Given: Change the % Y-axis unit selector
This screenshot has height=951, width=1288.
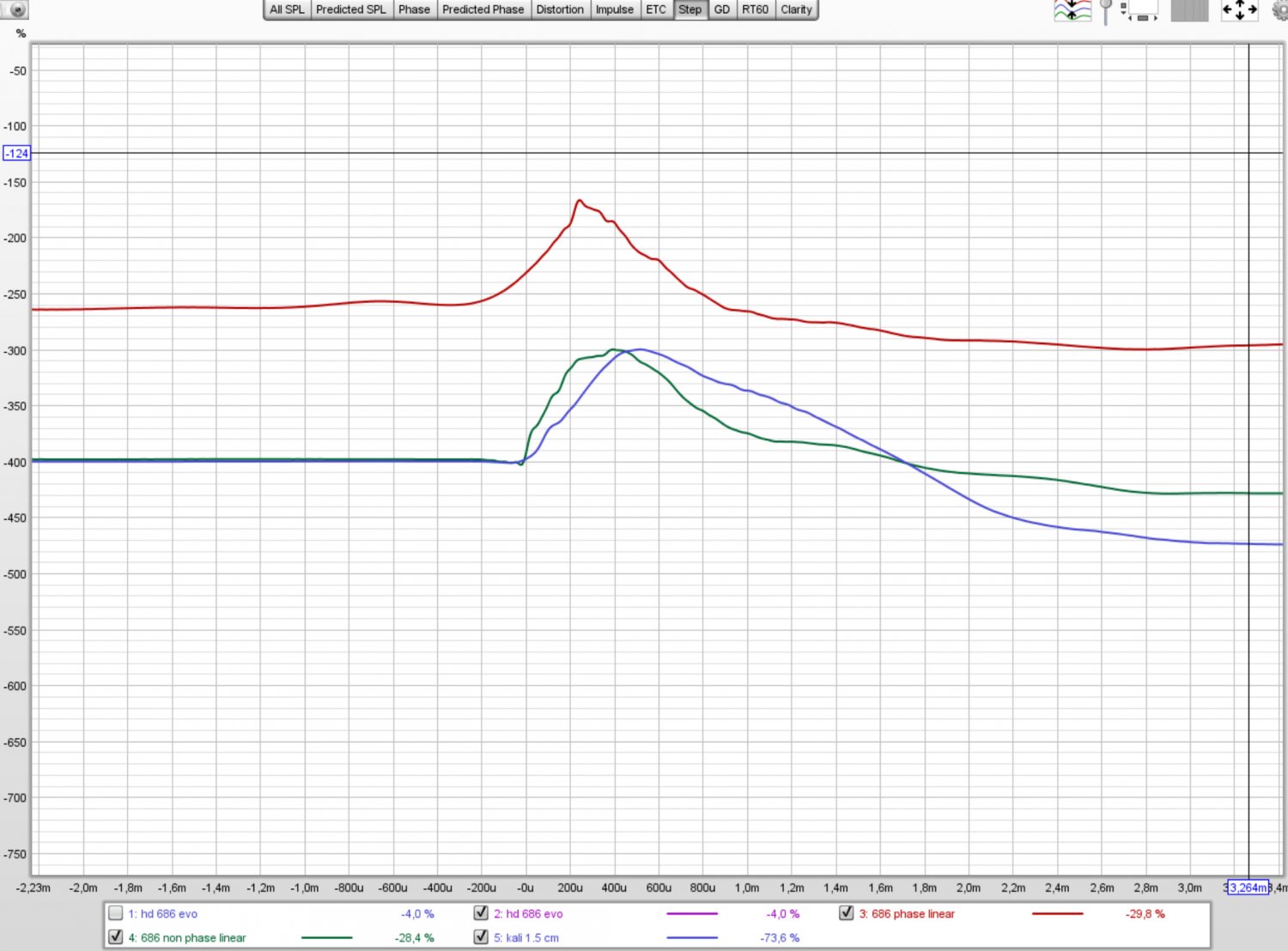Looking at the screenshot, I should (x=21, y=33).
